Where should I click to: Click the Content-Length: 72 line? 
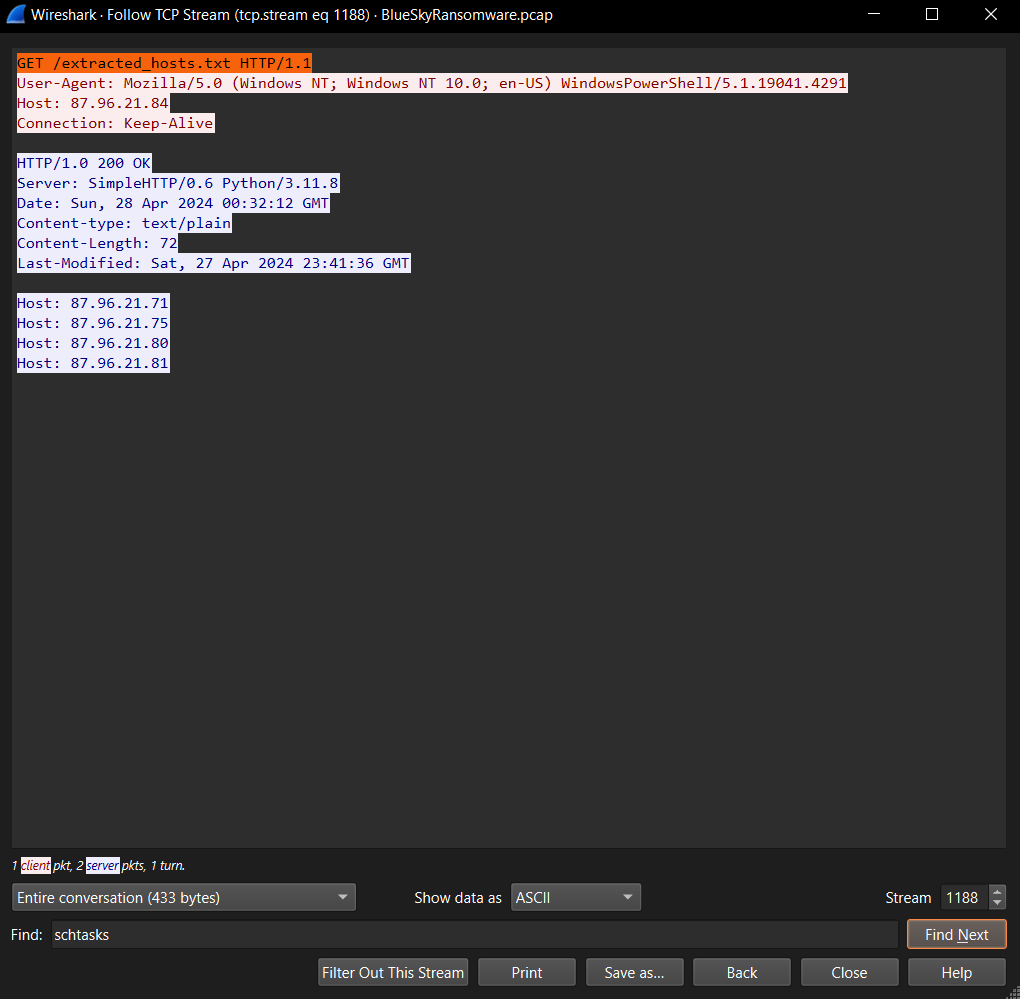pos(97,243)
